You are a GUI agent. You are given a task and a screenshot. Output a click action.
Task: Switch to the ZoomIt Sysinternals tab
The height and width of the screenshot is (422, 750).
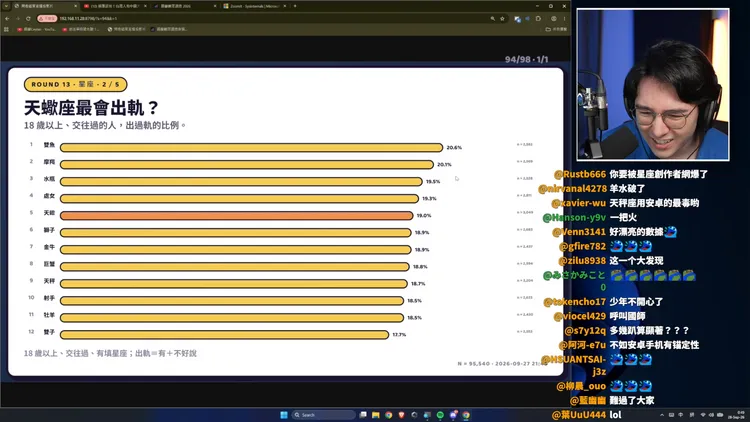coord(254,6)
